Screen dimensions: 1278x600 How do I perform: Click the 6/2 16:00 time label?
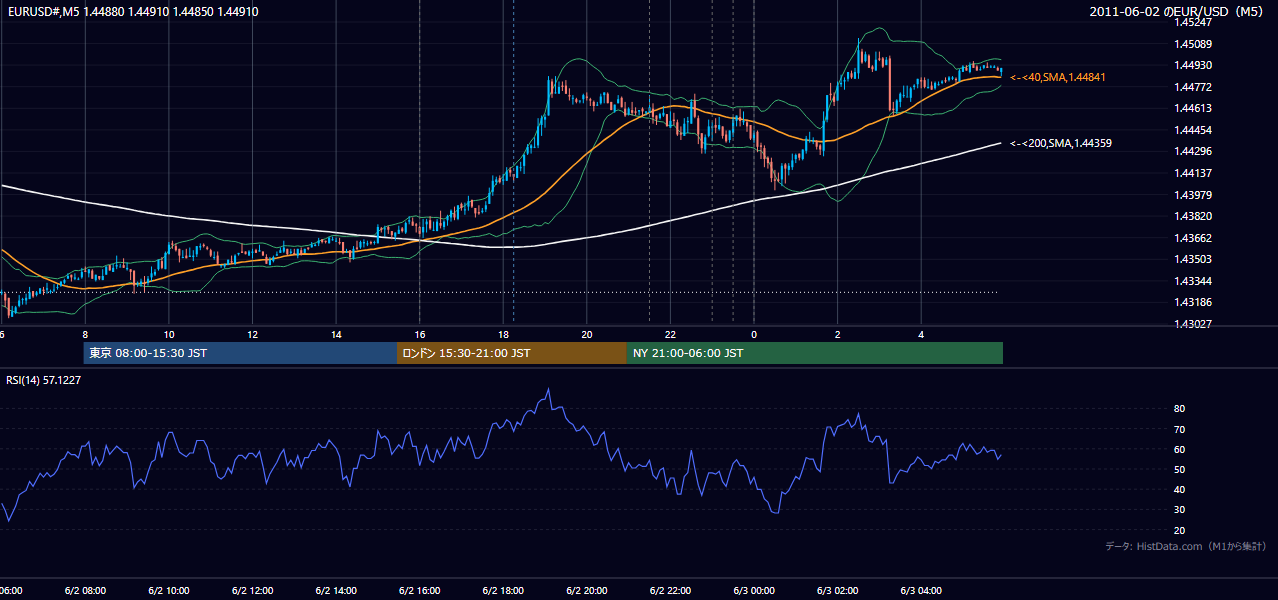coord(420,591)
